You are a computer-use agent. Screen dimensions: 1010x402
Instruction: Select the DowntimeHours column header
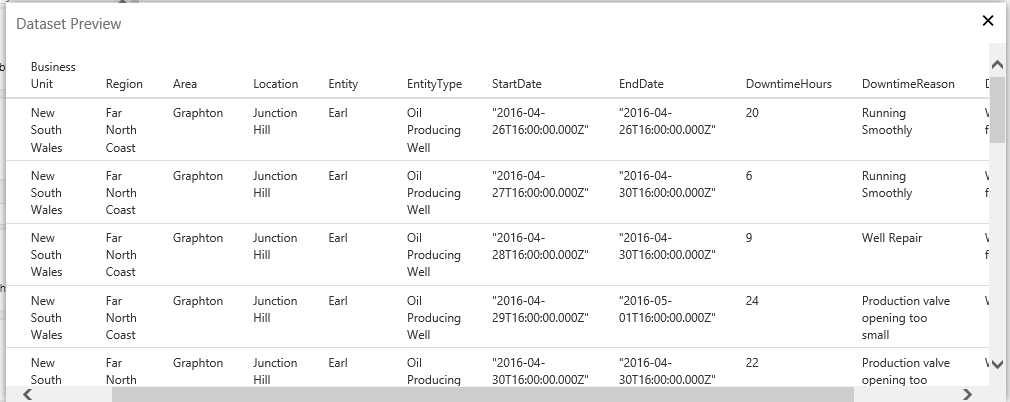coord(789,84)
